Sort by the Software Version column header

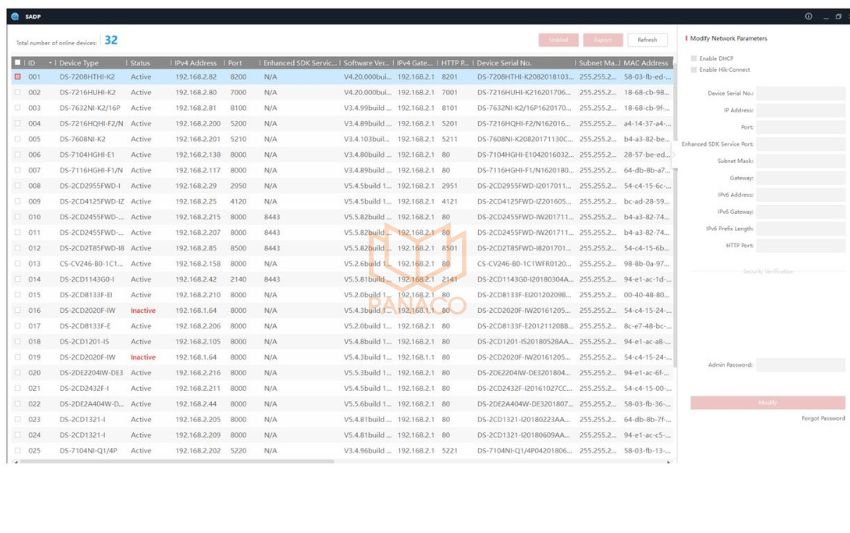tap(366, 63)
